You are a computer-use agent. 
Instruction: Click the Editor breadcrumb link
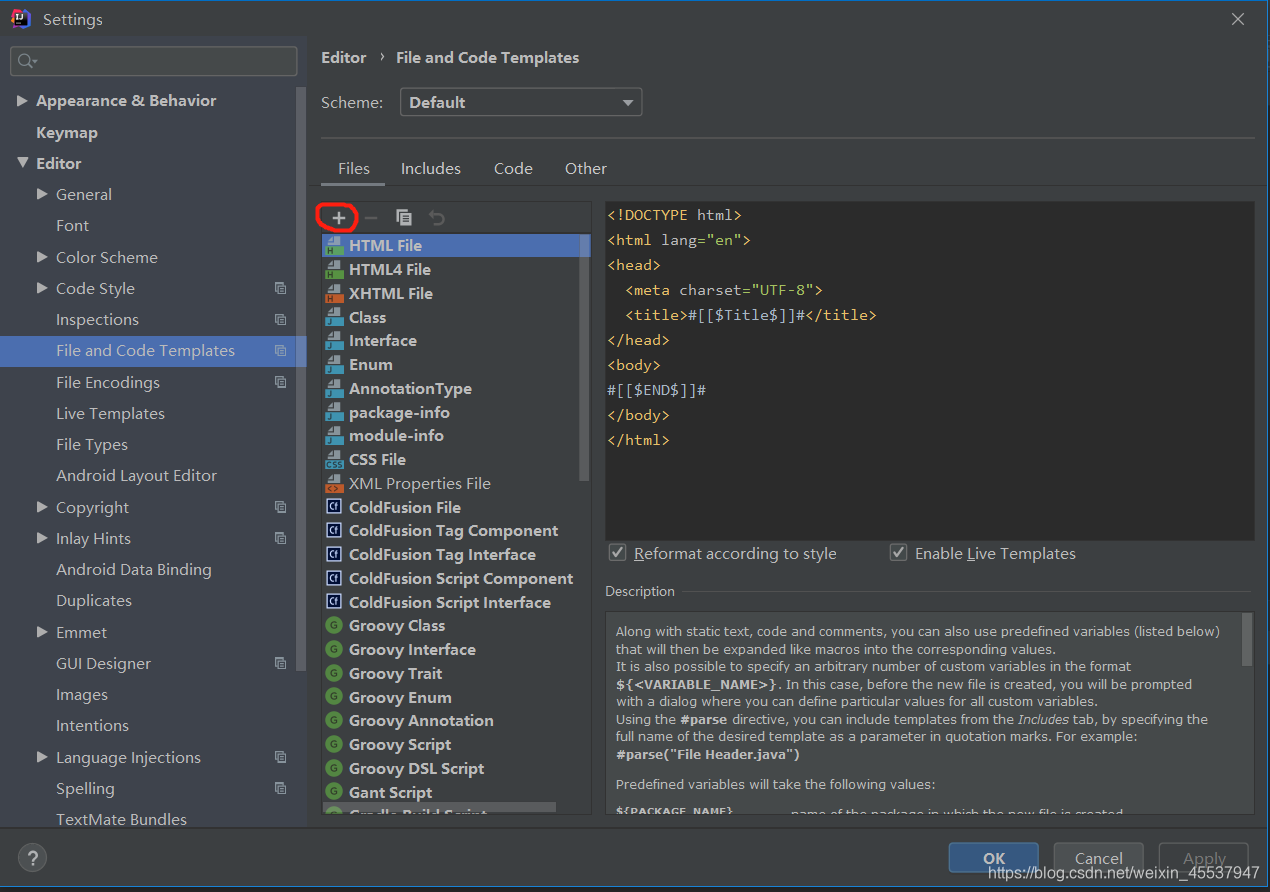click(x=344, y=58)
